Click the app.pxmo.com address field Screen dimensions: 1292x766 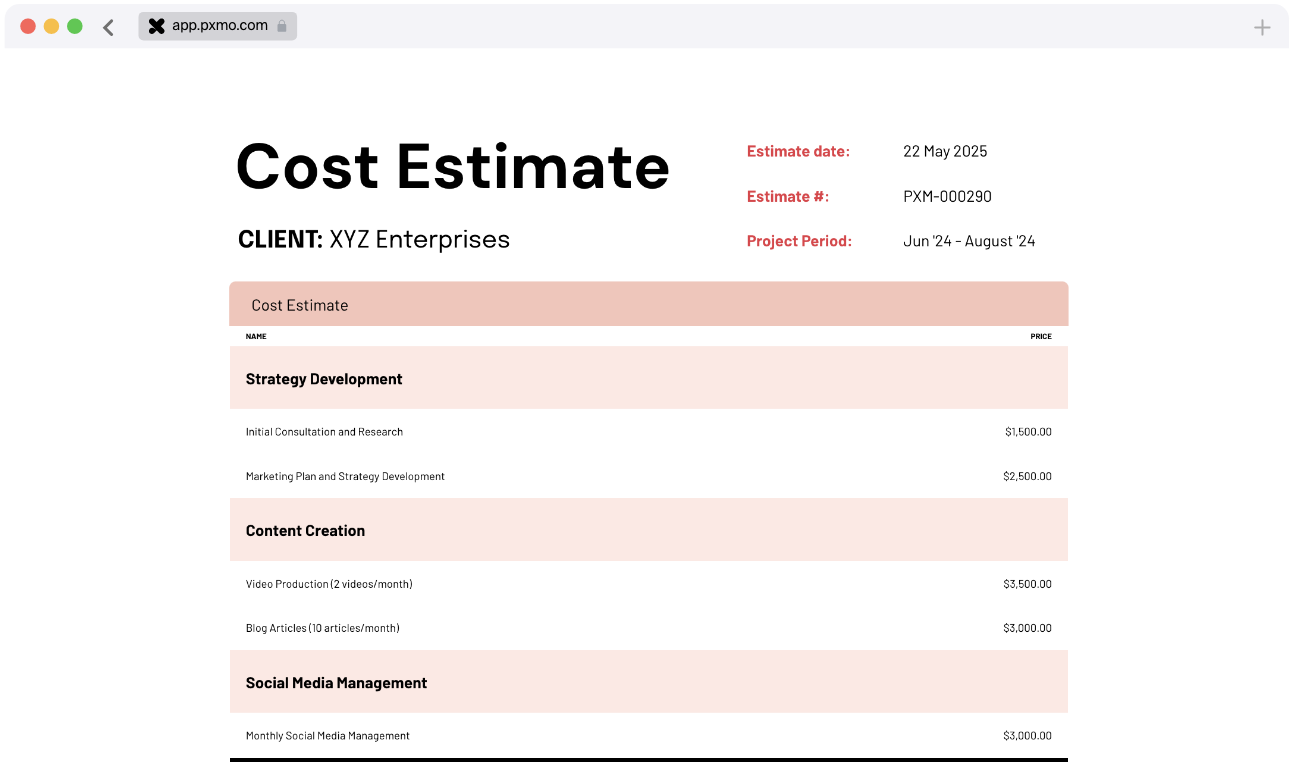point(219,26)
